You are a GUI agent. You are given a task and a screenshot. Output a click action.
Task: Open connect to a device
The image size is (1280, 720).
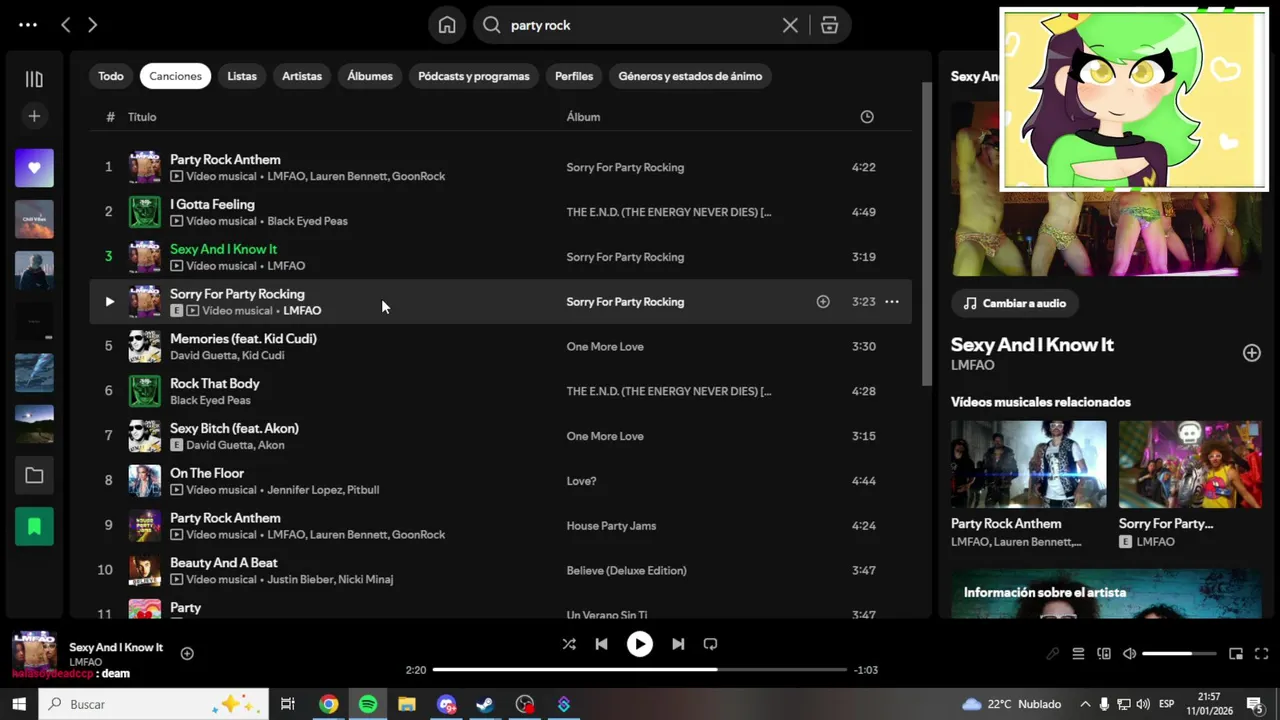1104,654
